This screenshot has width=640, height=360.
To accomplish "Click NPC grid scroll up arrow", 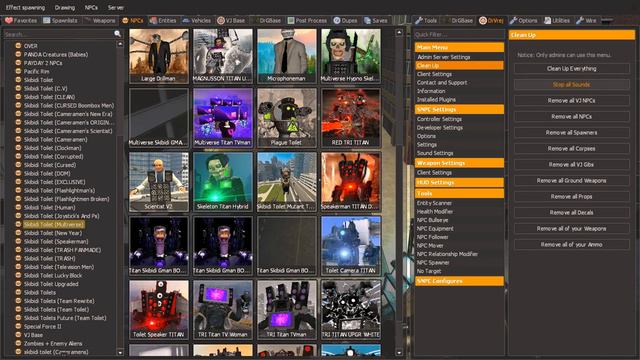I will click(399, 32).
